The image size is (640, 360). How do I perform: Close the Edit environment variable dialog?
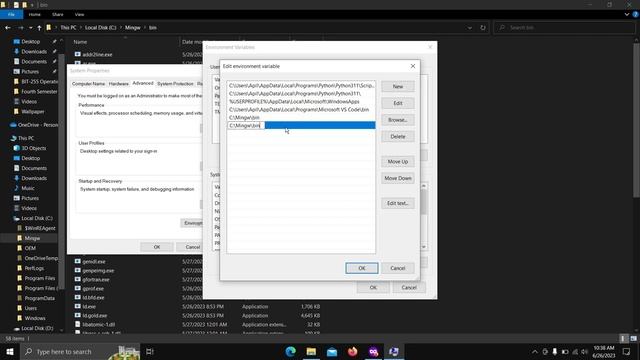[413, 66]
